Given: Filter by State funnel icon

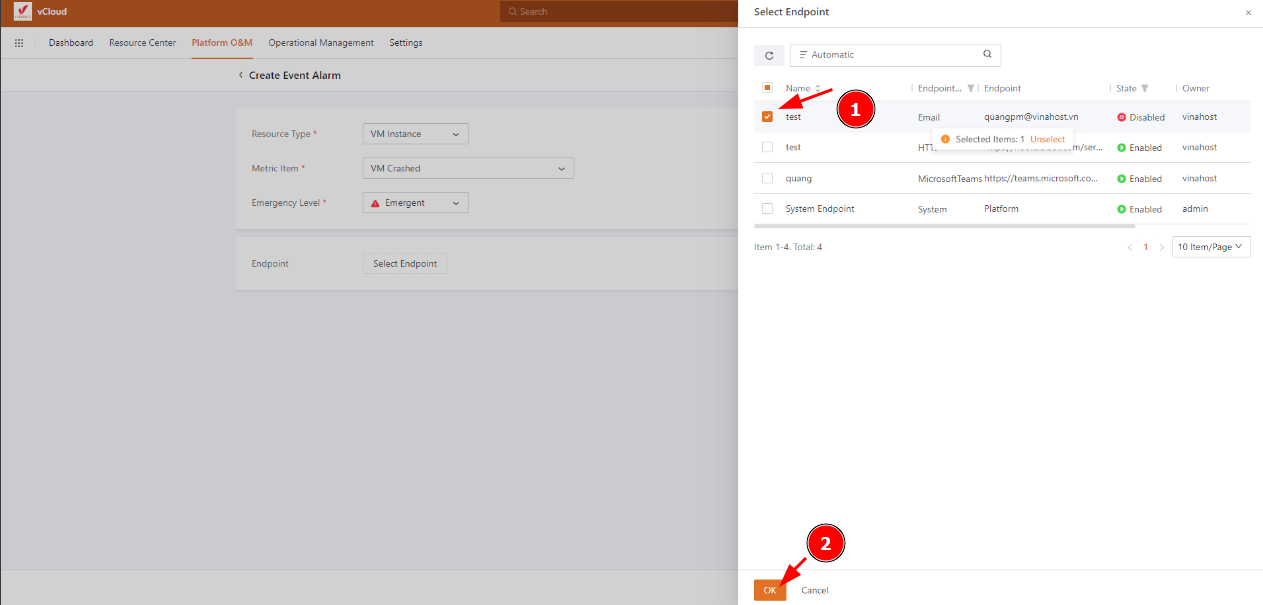Looking at the screenshot, I should point(1145,88).
